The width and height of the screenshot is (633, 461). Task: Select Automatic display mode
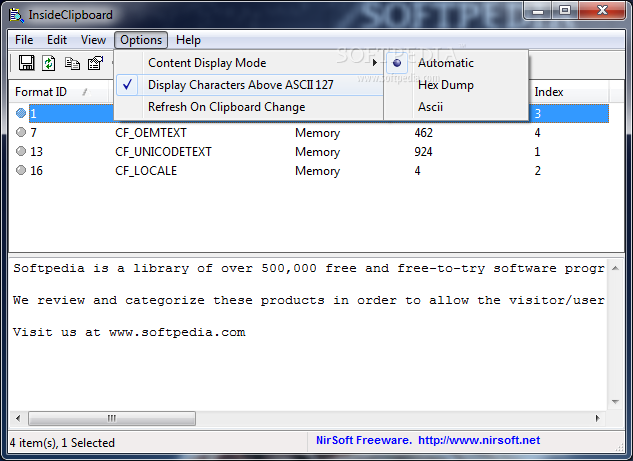[456, 63]
